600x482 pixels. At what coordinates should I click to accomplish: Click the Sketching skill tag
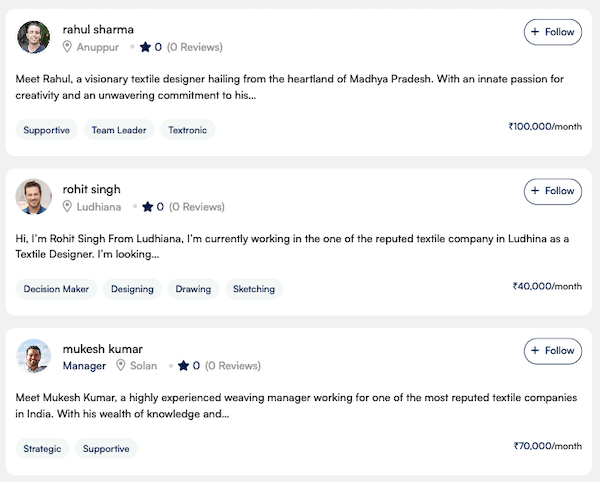[254, 289]
